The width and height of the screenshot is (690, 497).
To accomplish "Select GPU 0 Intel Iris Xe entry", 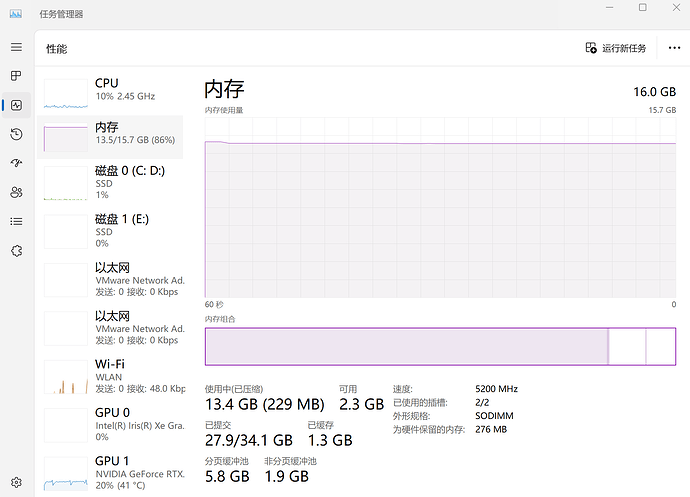I will (x=110, y=425).
